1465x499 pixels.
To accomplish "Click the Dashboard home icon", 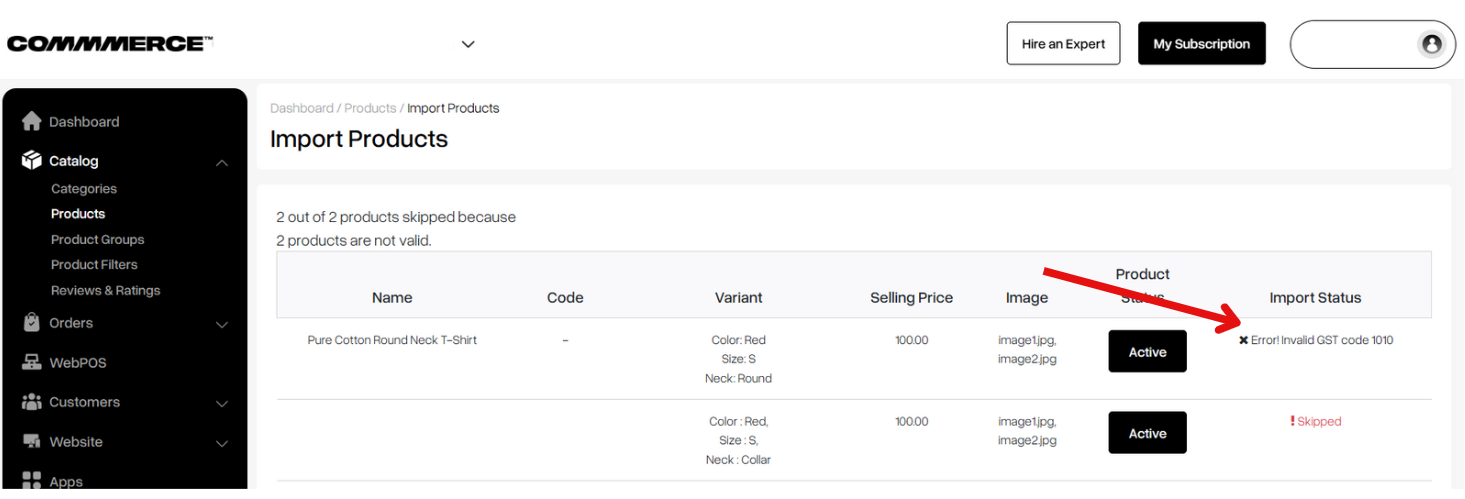I will (31, 121).
